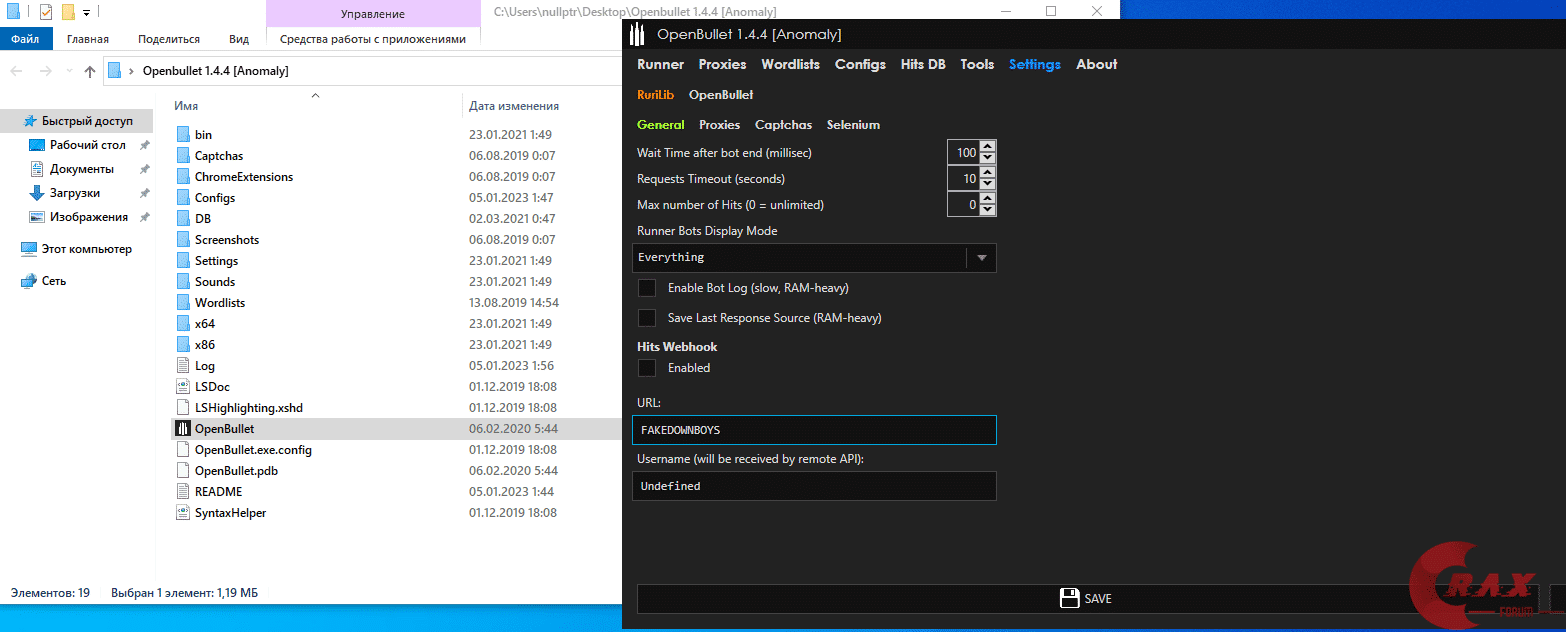This screenshot has height=632, width=1566.
Task: Open Изображения in quick access
Action: click(x=89, y=217)
